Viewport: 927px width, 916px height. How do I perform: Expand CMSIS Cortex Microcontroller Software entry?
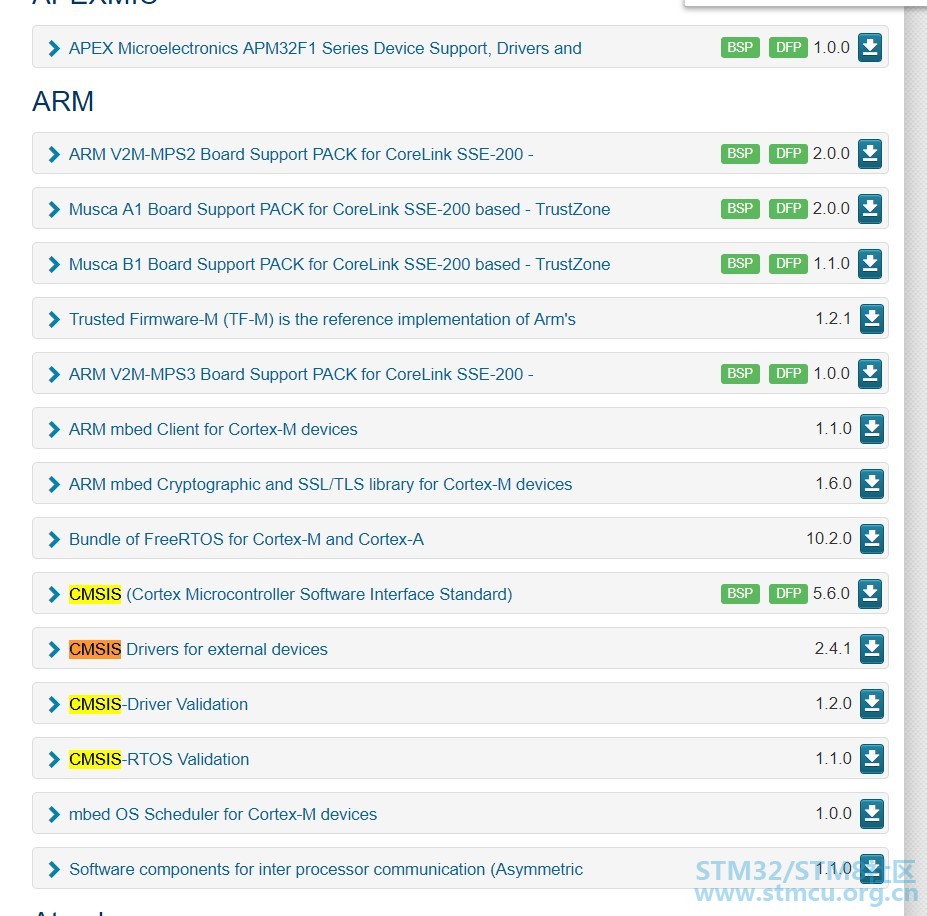54,594
